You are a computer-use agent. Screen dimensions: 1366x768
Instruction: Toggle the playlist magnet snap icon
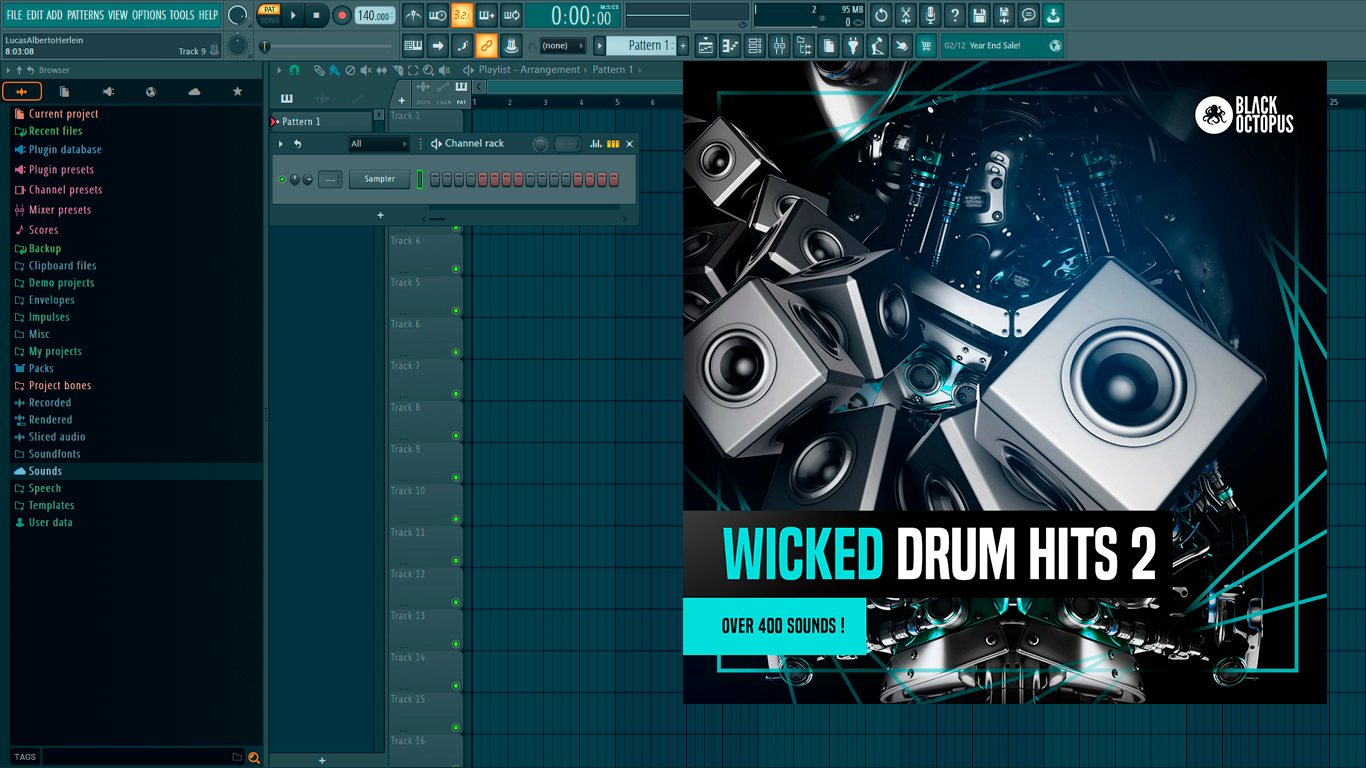click(294, 70)
